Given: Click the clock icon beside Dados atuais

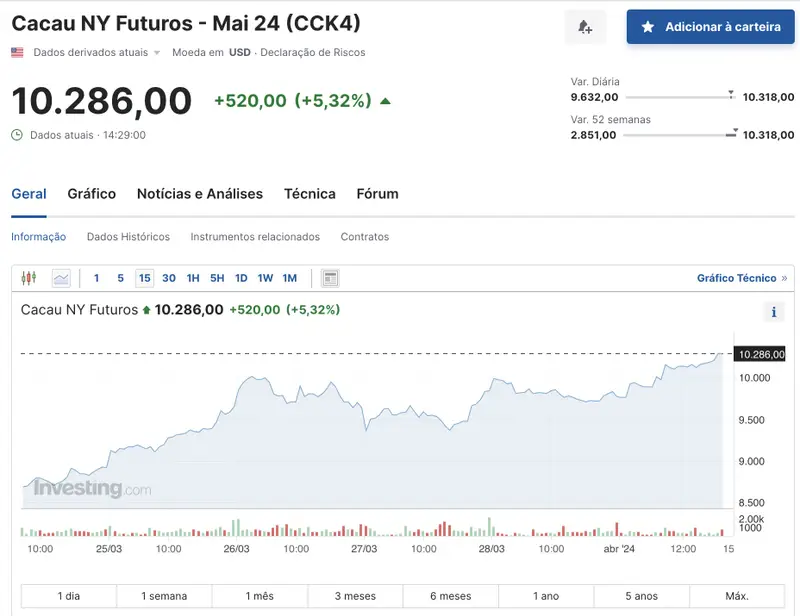Looking at the screenshot, I should (17, 135).
